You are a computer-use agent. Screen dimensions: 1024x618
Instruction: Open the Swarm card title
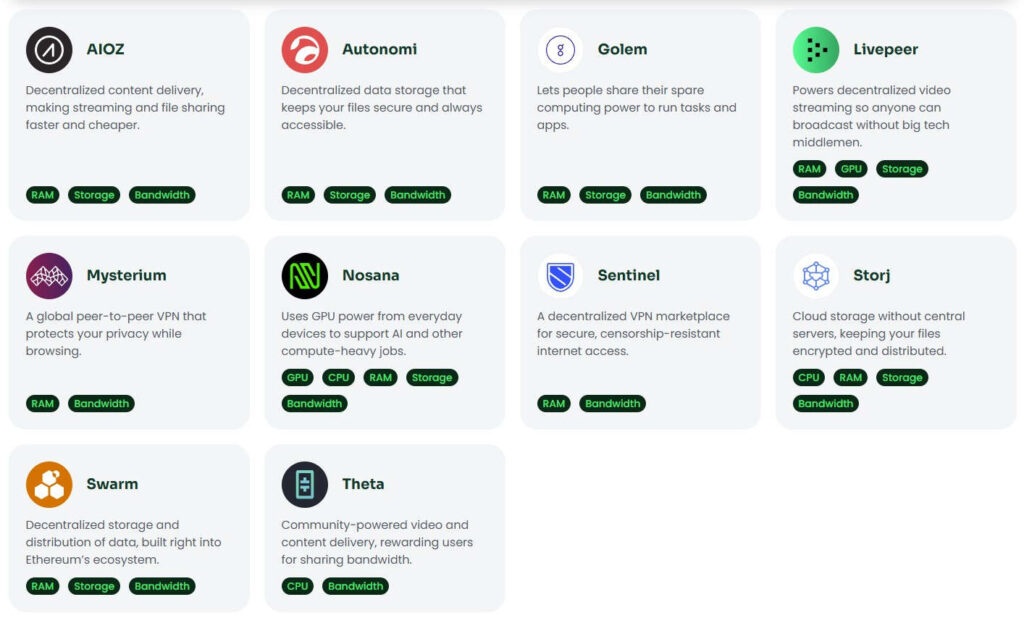point(112,484)
